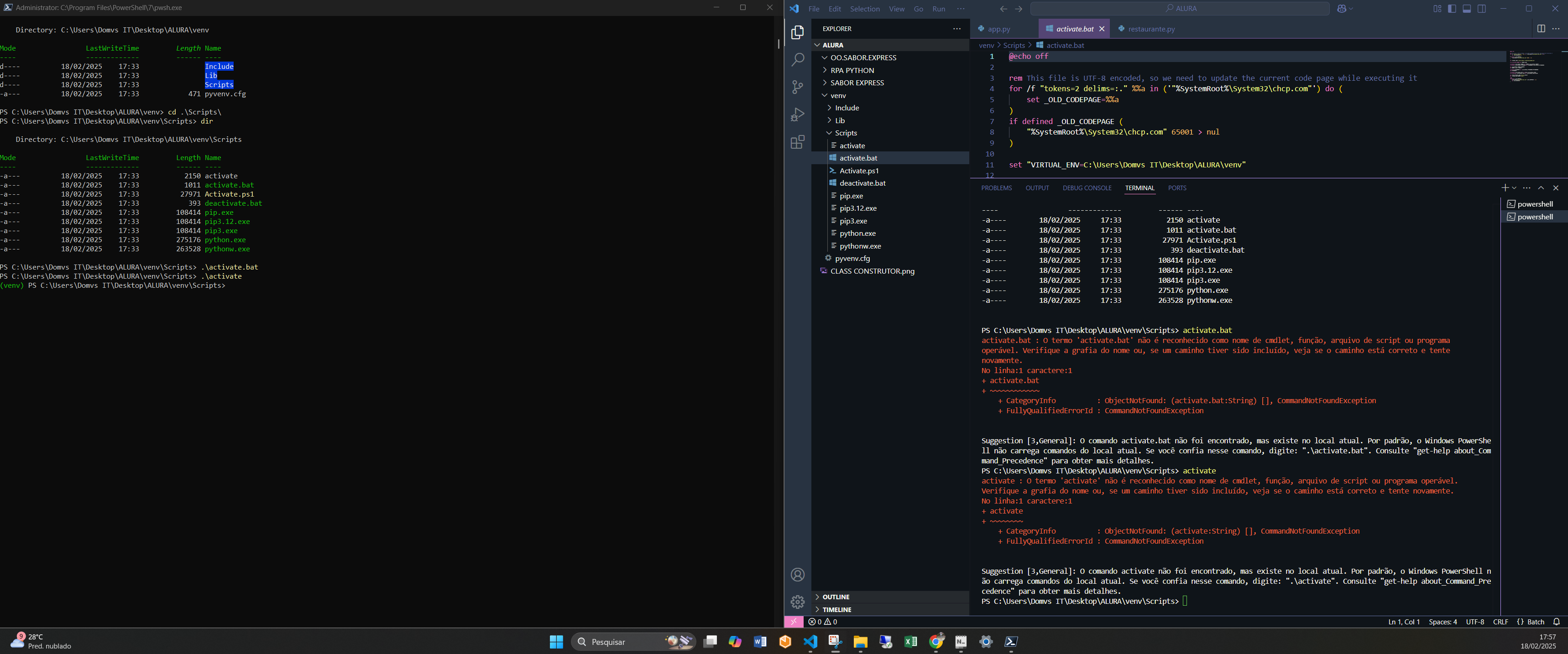The image size is (1568, 654).
Task: Open Excel from taskbar
Action: click(x=910, y=642)
